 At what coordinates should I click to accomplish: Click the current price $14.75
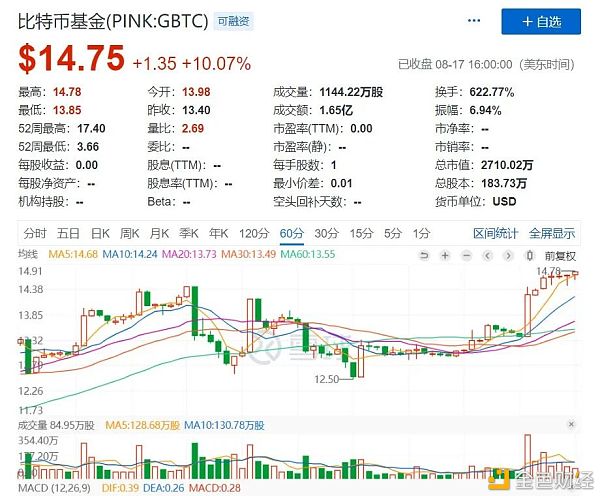[x=72, y=58]
